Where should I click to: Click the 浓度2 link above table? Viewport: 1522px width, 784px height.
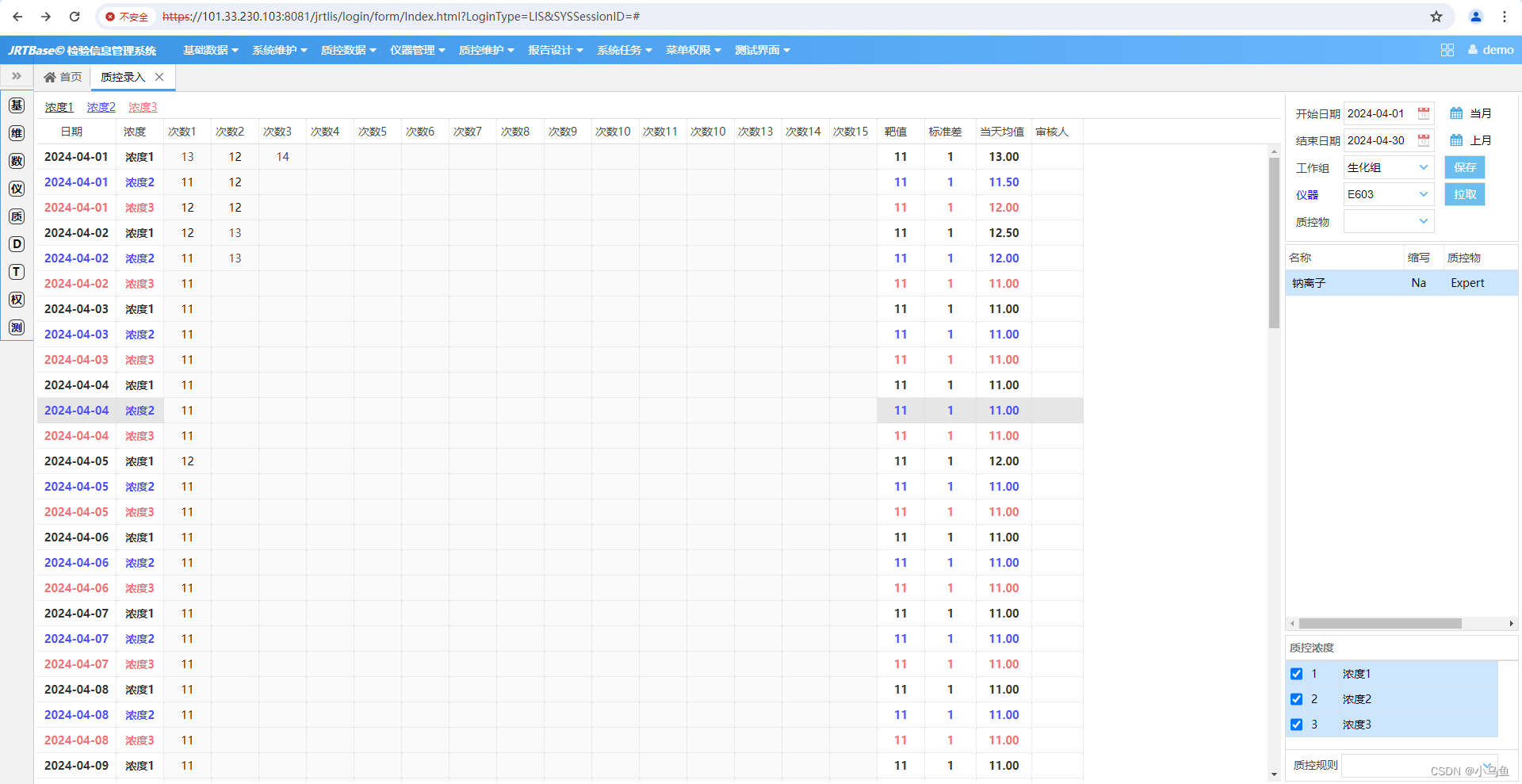tap(101, 107)
